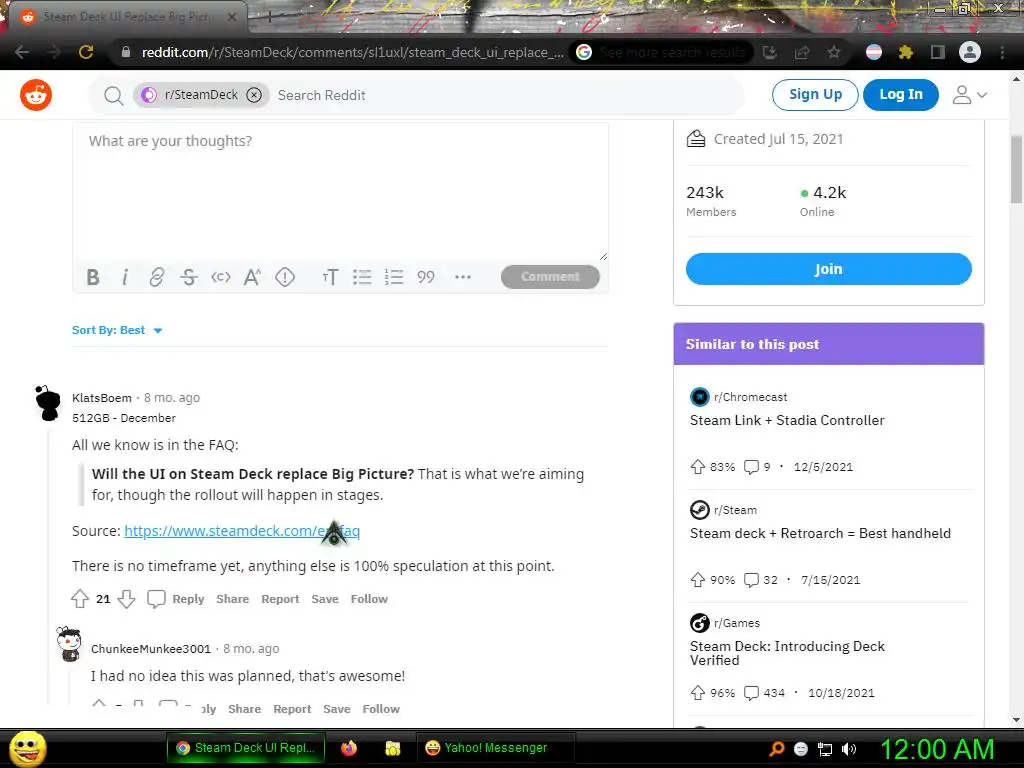Image resolution: width=1024 pixels, height=768 pixels.
Task: Click into the comment text area
Action: [340, 193]
